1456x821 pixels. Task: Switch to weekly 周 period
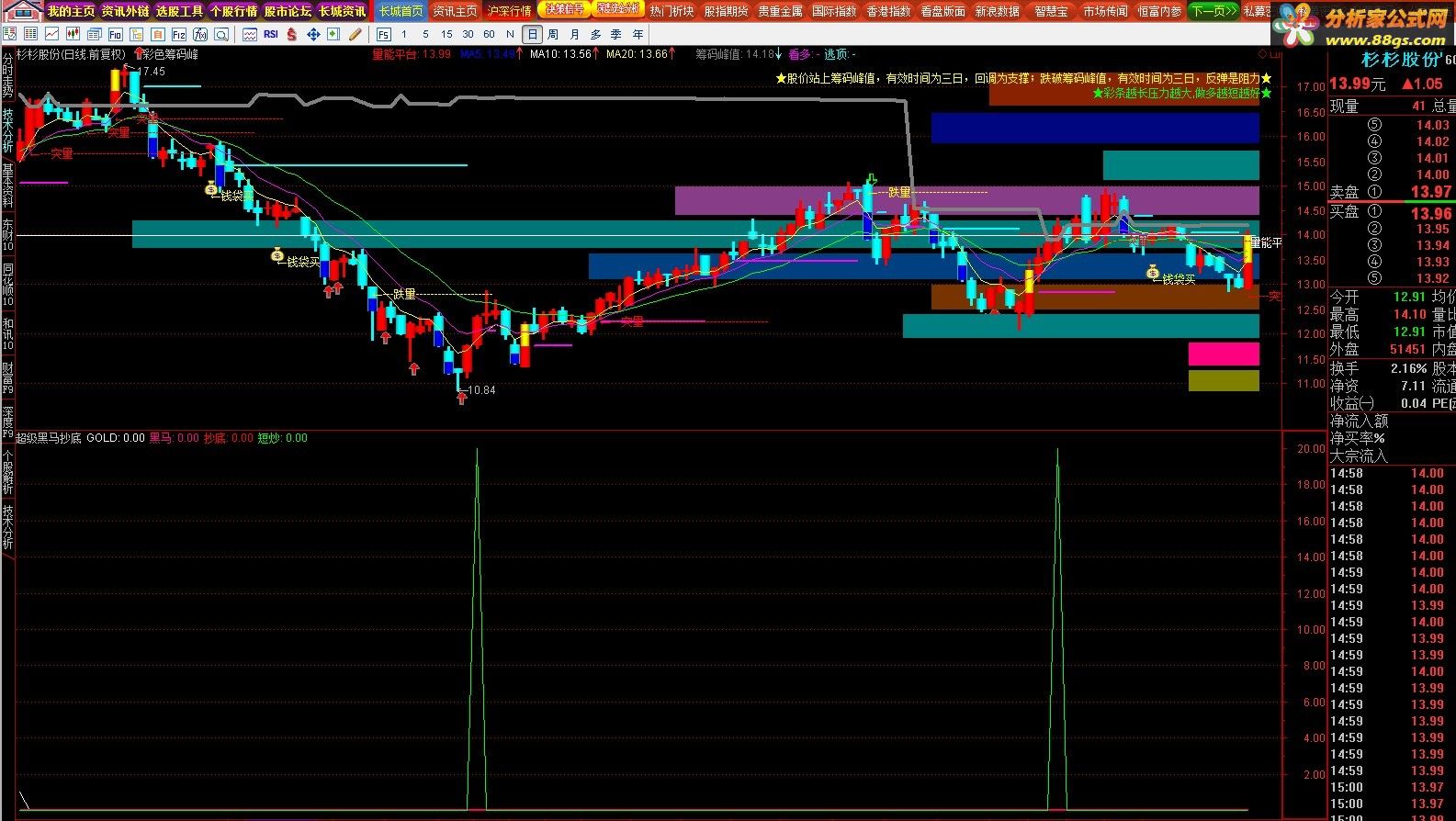pos(553,34)
